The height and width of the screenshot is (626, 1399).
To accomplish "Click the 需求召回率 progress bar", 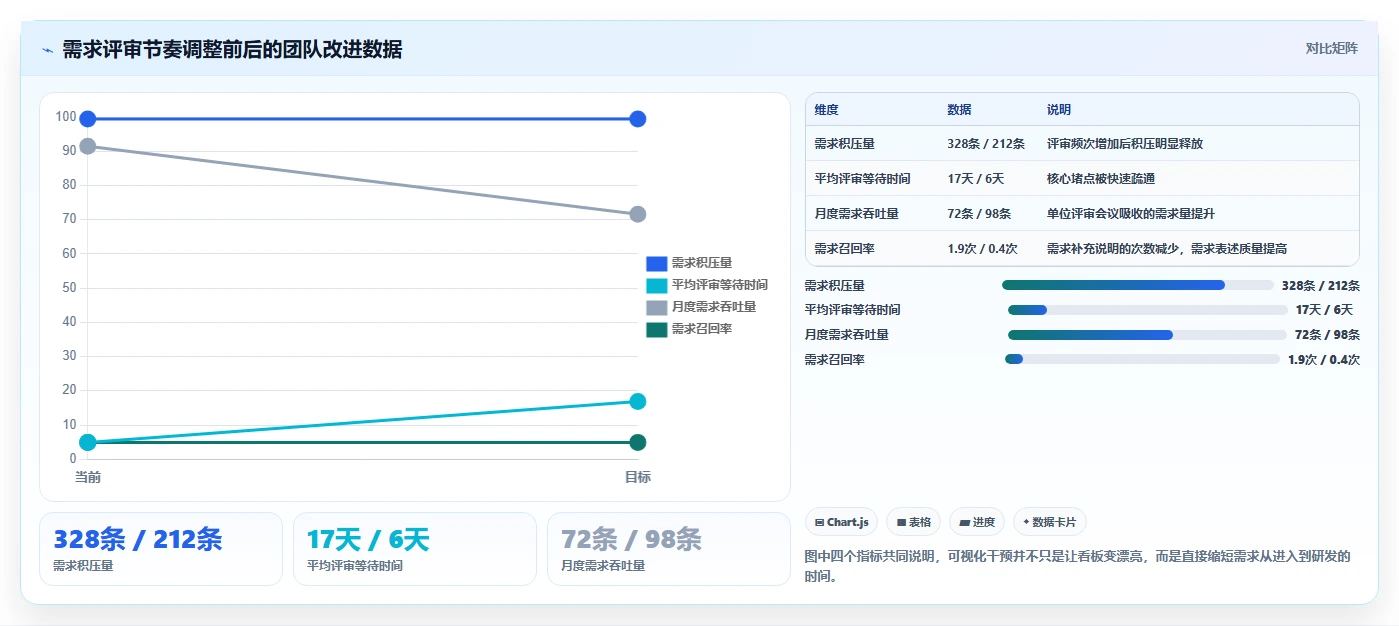I will (x=1143, y=359).
